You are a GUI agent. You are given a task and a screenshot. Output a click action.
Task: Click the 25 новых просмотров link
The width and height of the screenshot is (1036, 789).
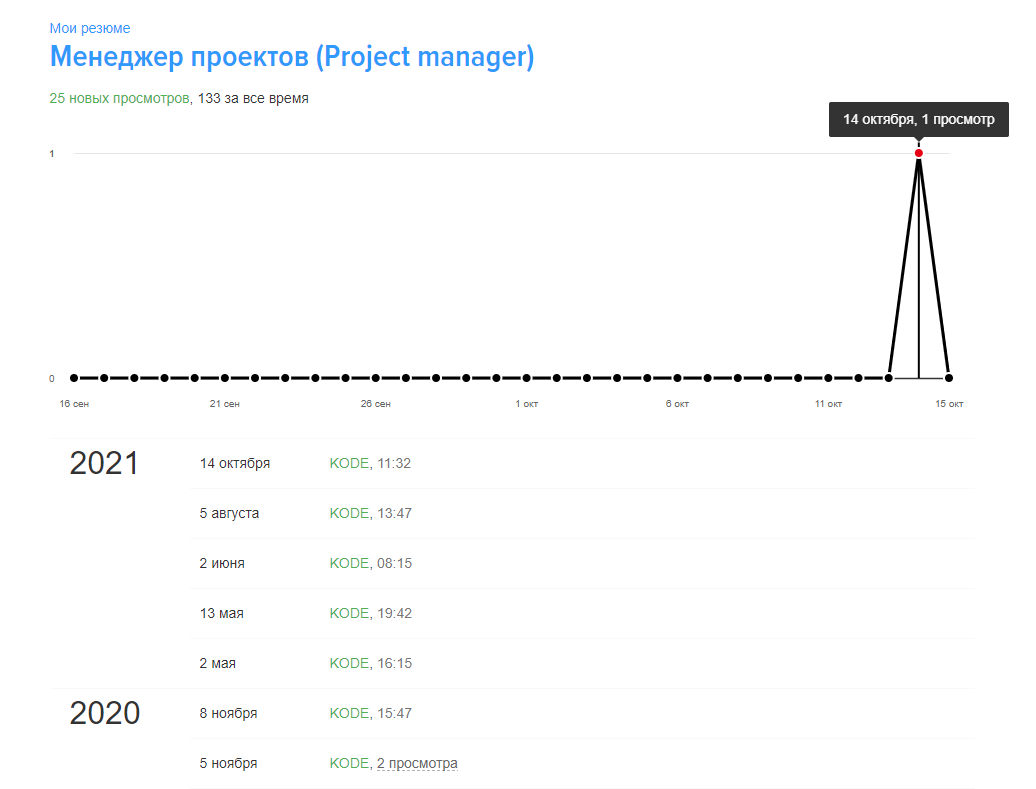point(119,99)
